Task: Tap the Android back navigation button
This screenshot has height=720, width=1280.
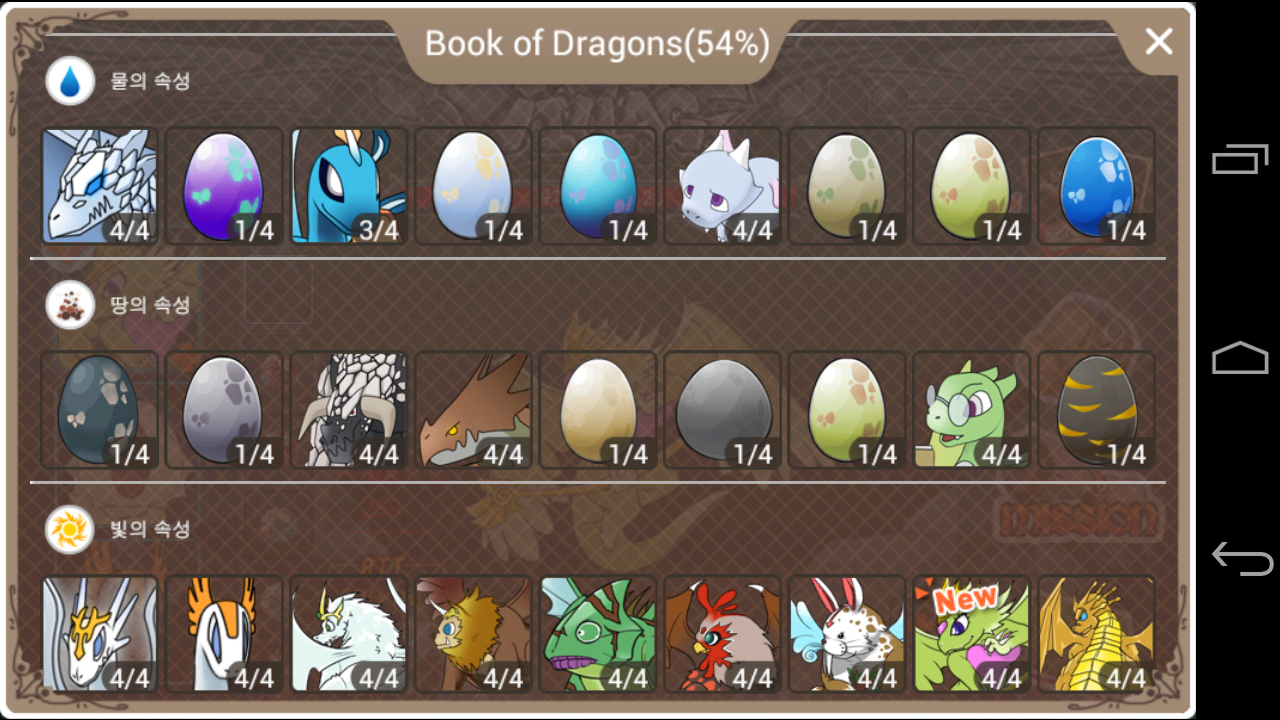Action: (1241, 558)
